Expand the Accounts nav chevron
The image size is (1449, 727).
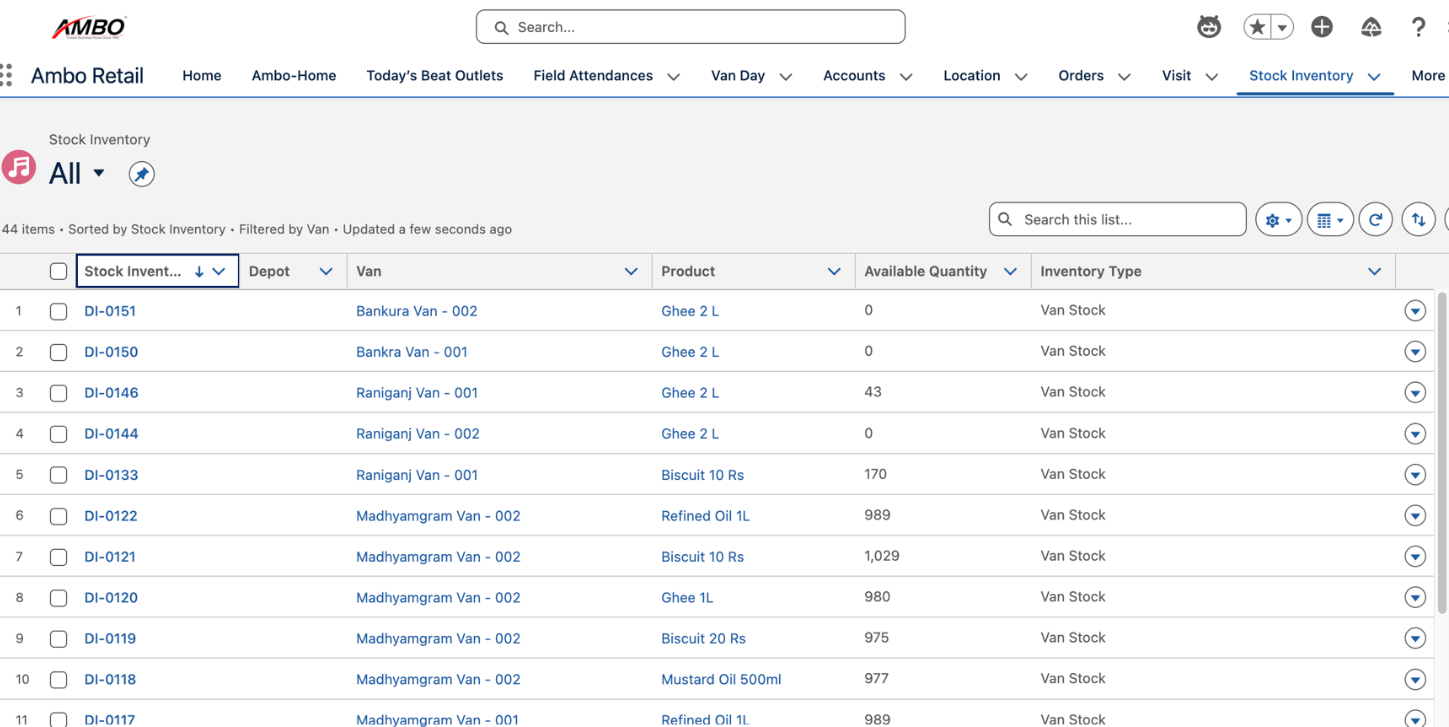coord(906,76)
